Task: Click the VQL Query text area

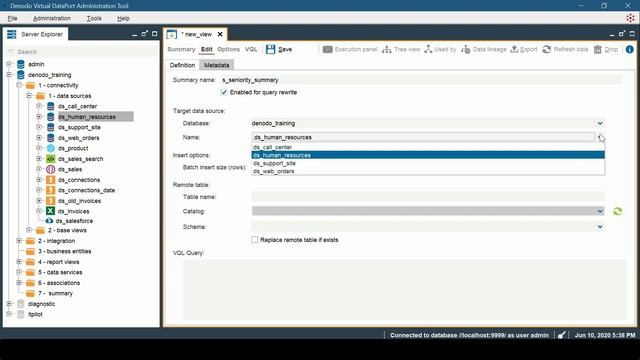Action: (404, 289)
